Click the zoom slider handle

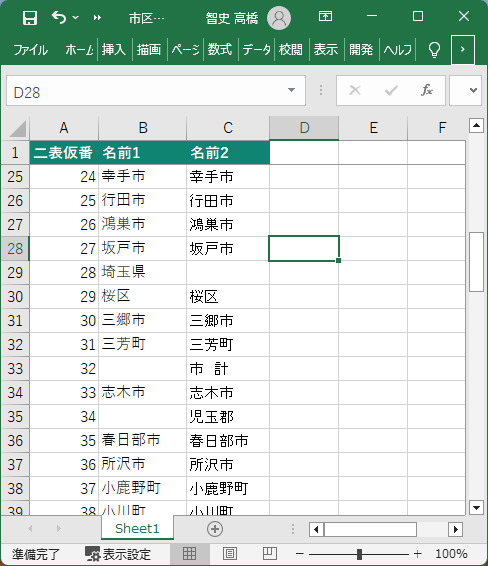coord(359,553)
